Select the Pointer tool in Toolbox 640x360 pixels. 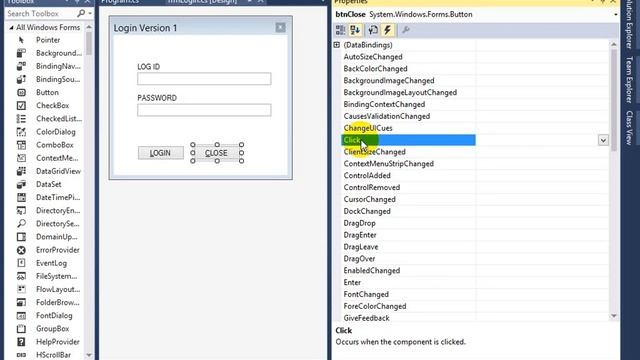[x=47, y=40]
